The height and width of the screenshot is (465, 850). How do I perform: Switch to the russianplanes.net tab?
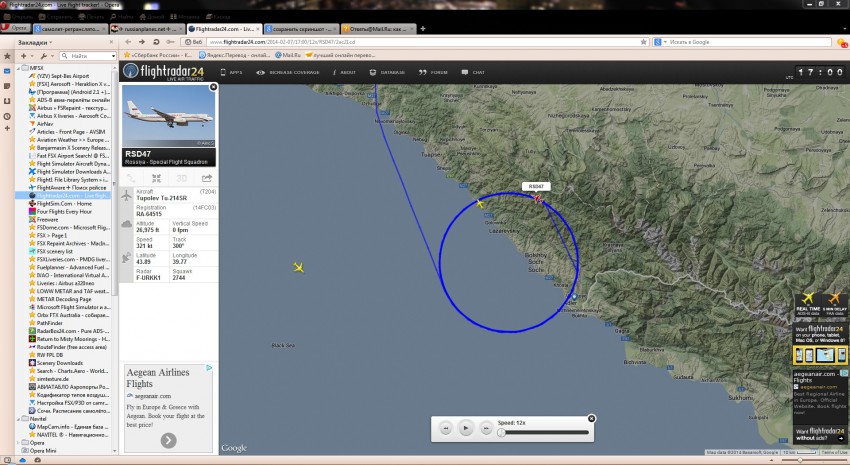point(147,29)
